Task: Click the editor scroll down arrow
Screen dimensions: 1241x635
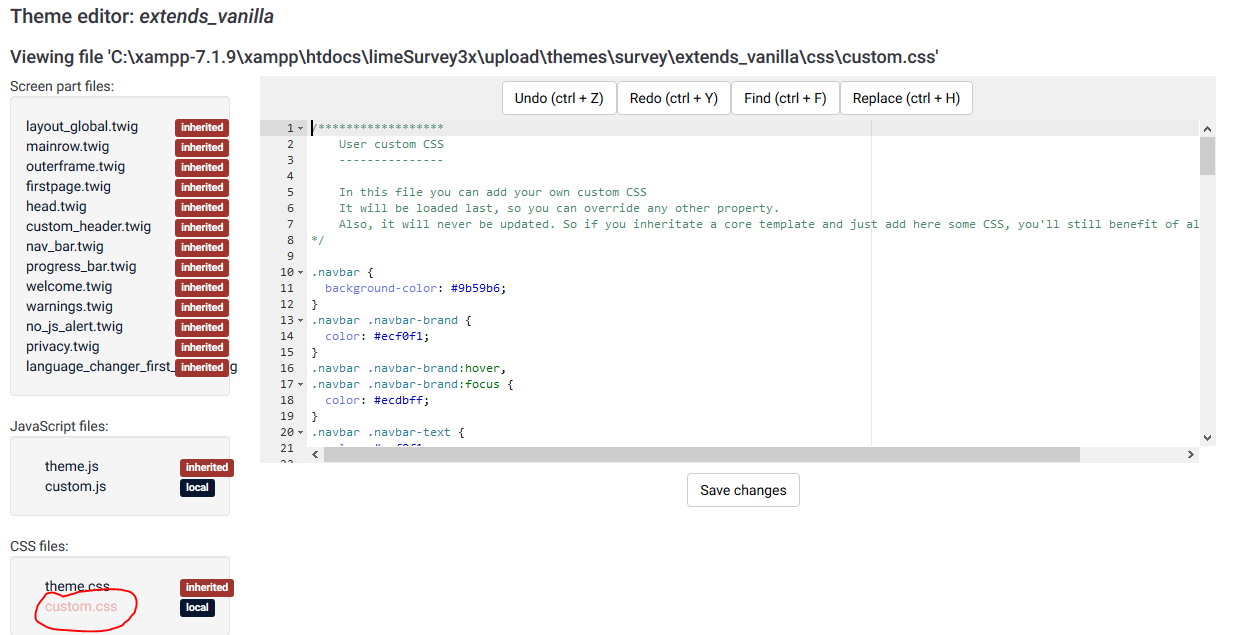Action: click(x=1207, y=437)
